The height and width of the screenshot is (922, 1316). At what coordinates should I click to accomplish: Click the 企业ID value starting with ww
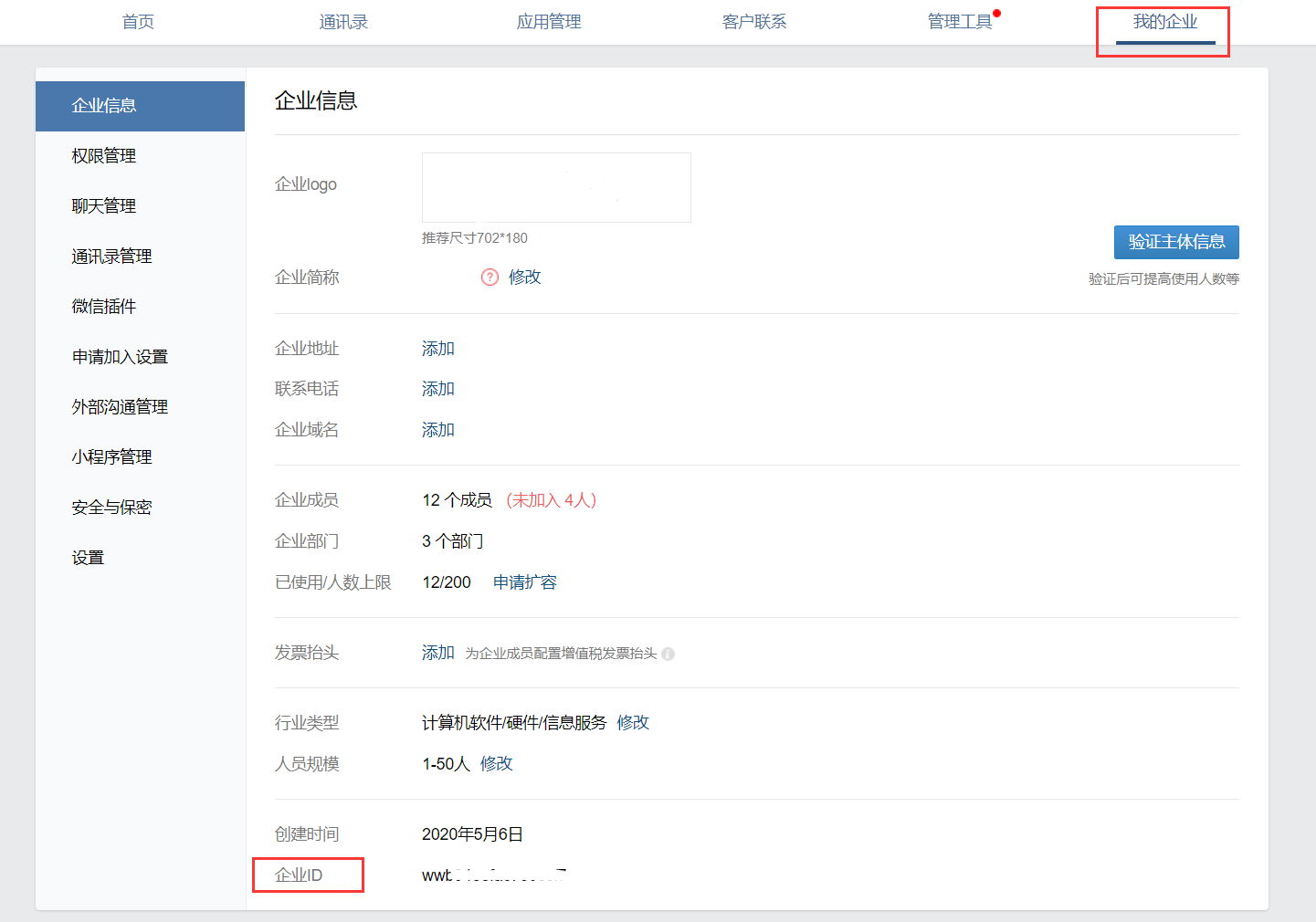[x=494, y=875]
